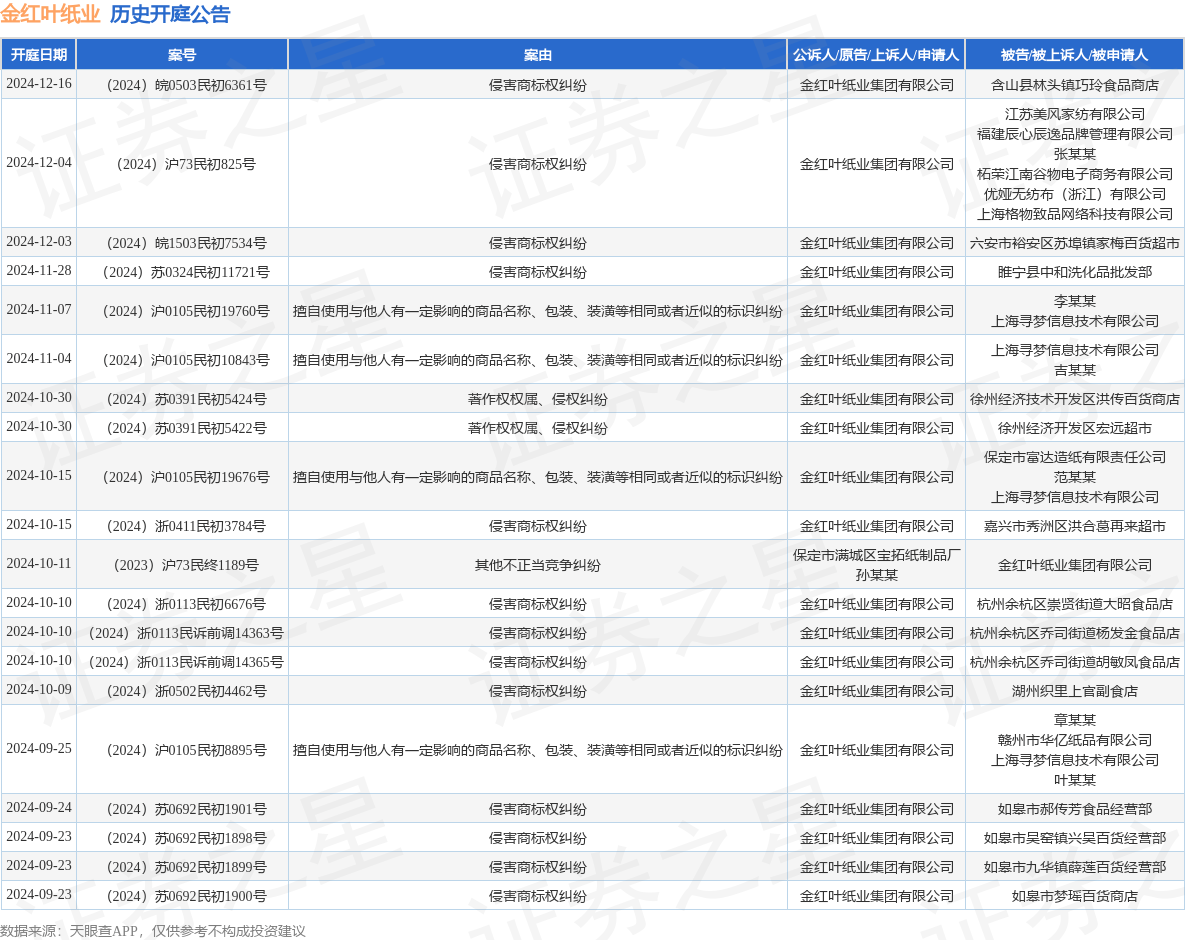Click defendant 杭州余杭区乔司街道杨发金食品店
Image resolution: width=1185 pixels, height=940 pixels.
click(1075, 632)
